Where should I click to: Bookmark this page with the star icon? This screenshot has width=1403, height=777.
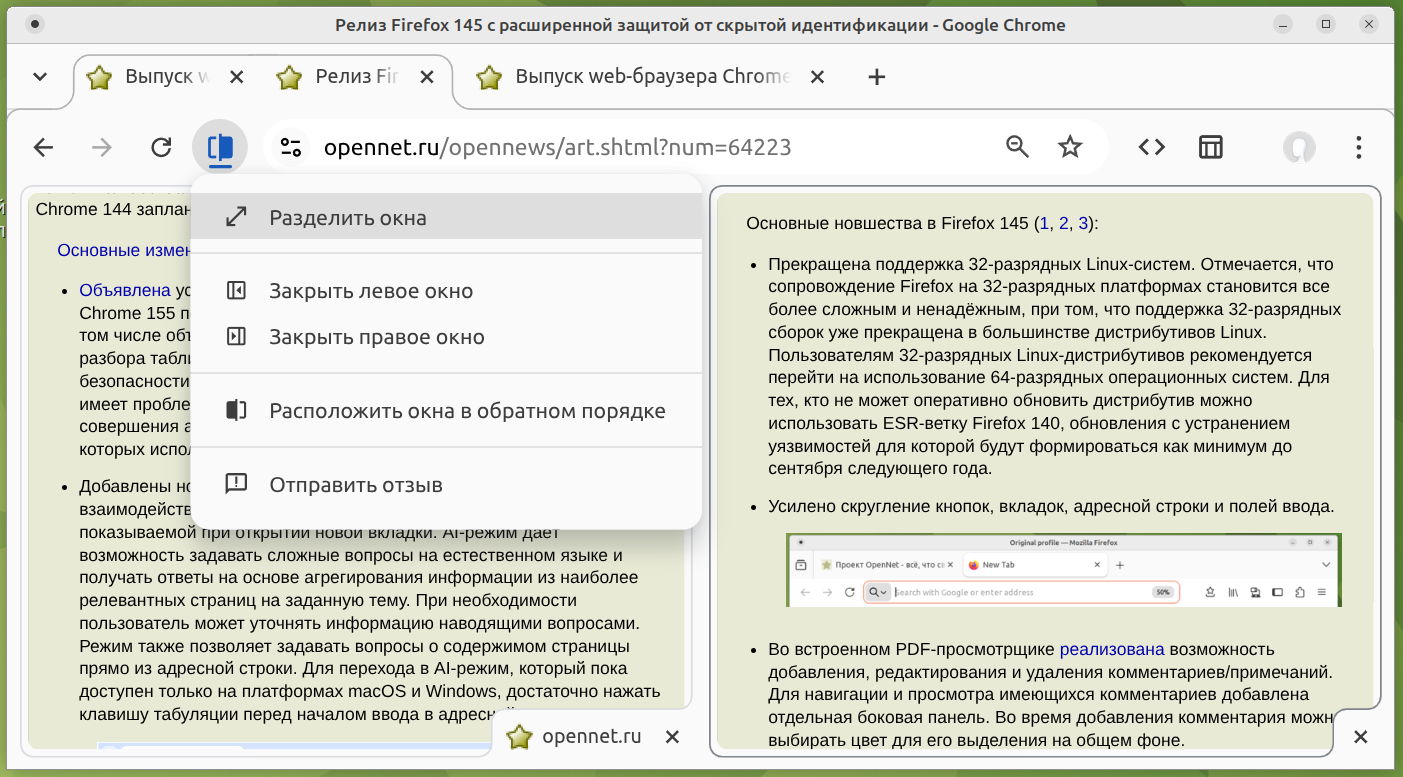tap(1070, 148)
